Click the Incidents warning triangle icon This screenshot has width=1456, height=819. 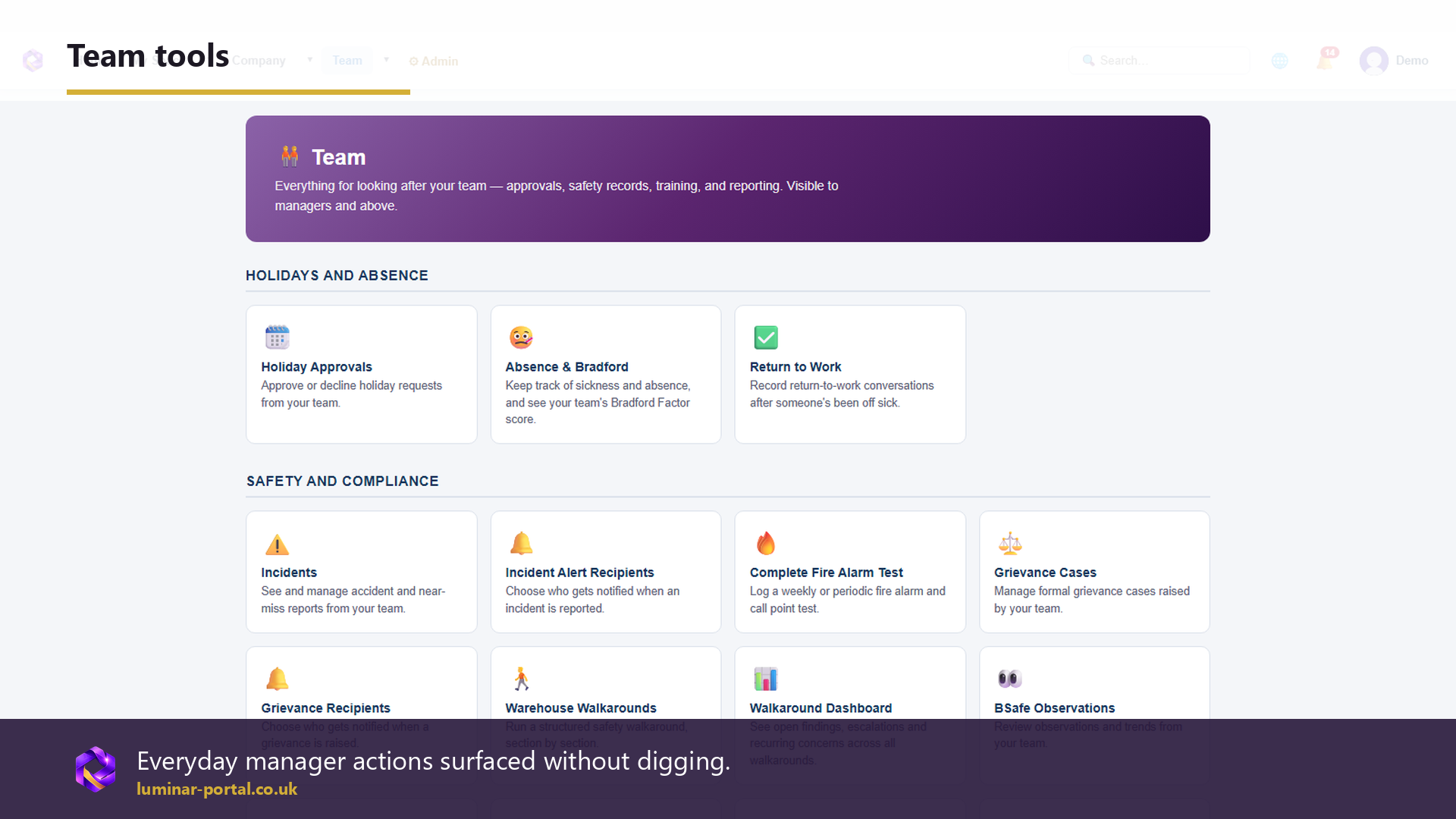pyautogui.click(x=277, y=544)
